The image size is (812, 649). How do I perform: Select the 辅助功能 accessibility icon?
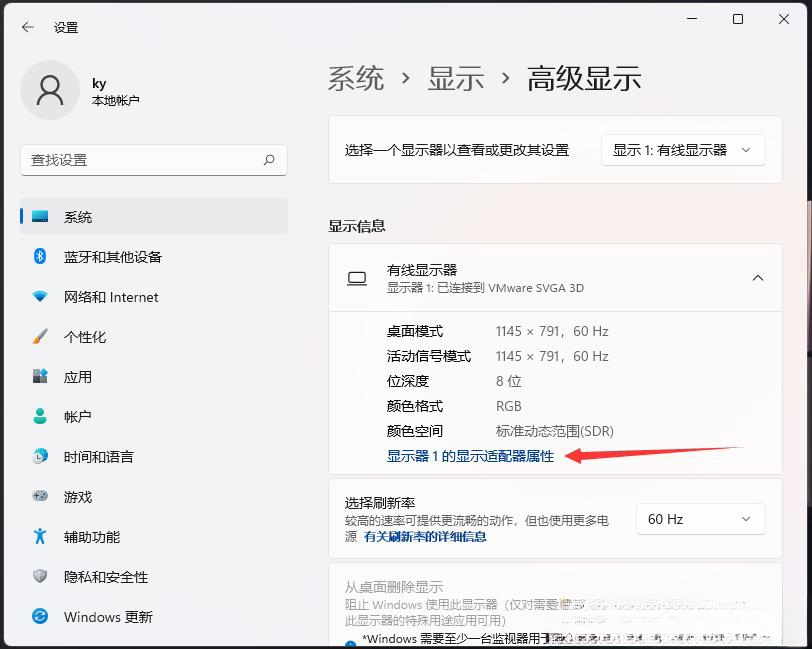pos(38,537)
